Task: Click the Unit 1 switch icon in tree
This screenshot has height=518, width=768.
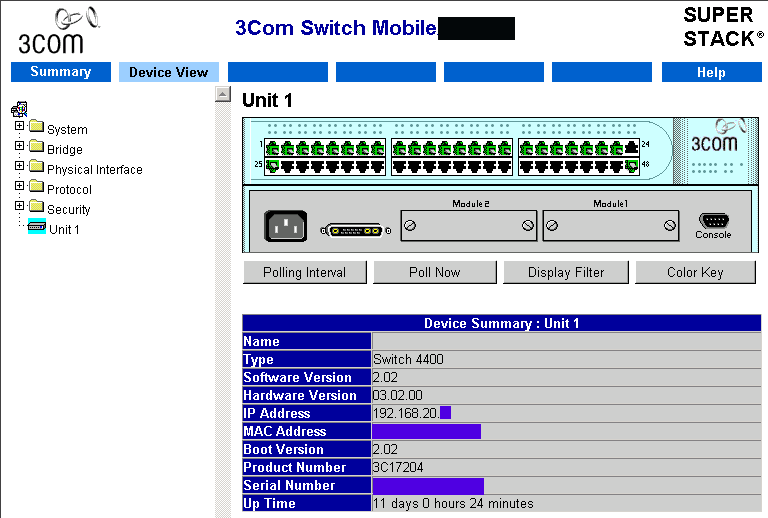Action: click(37, 226)
